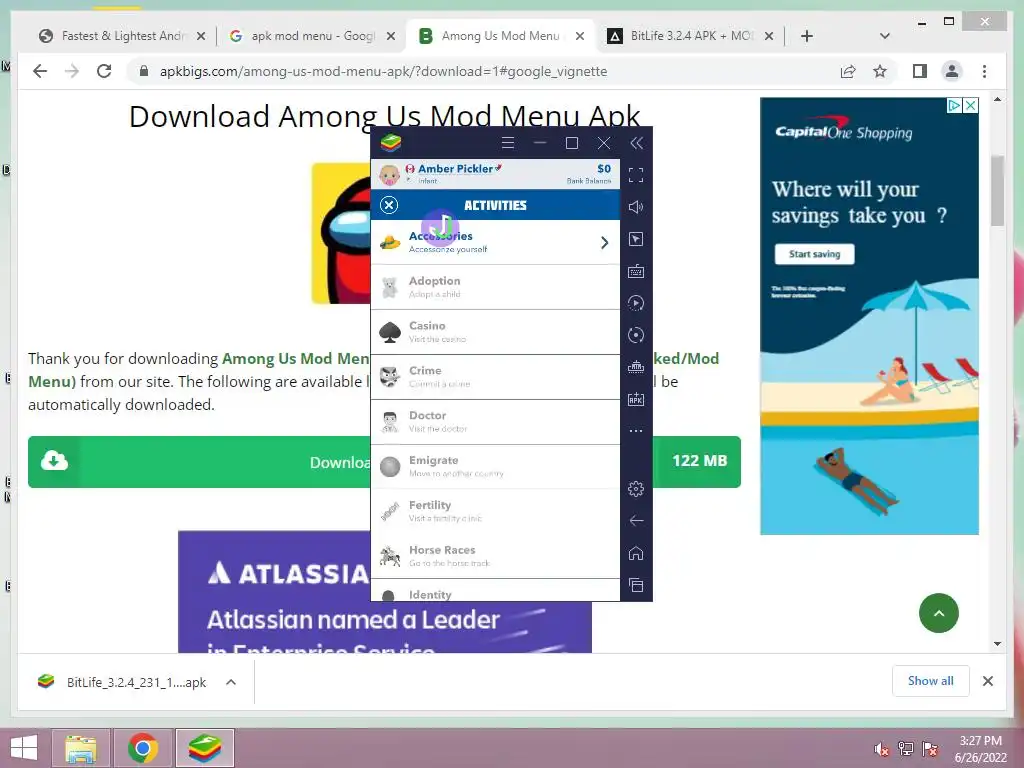Open the Chrome tab search dropdown

[885, 37]
